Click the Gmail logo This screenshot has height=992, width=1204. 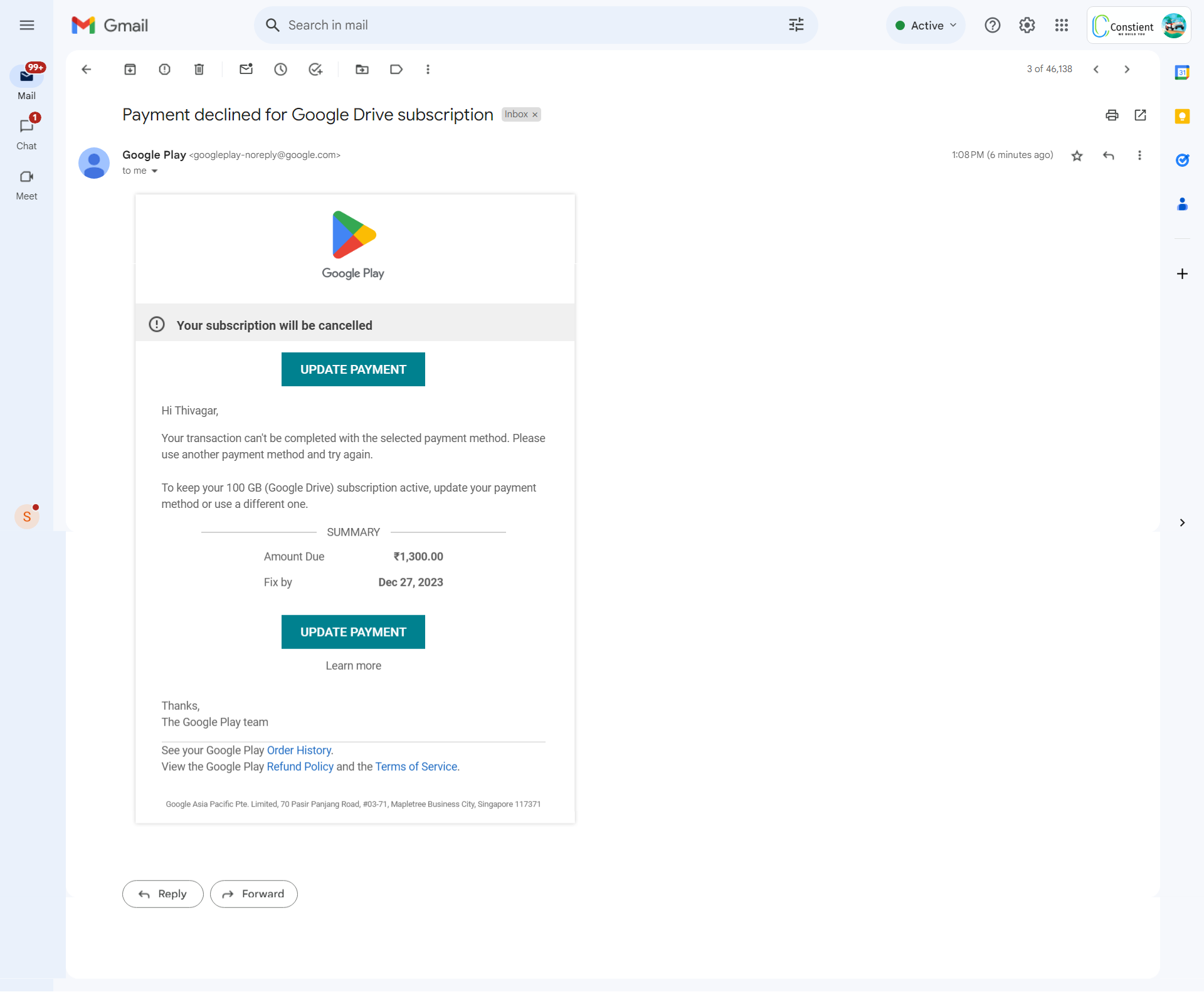point(110,25)
